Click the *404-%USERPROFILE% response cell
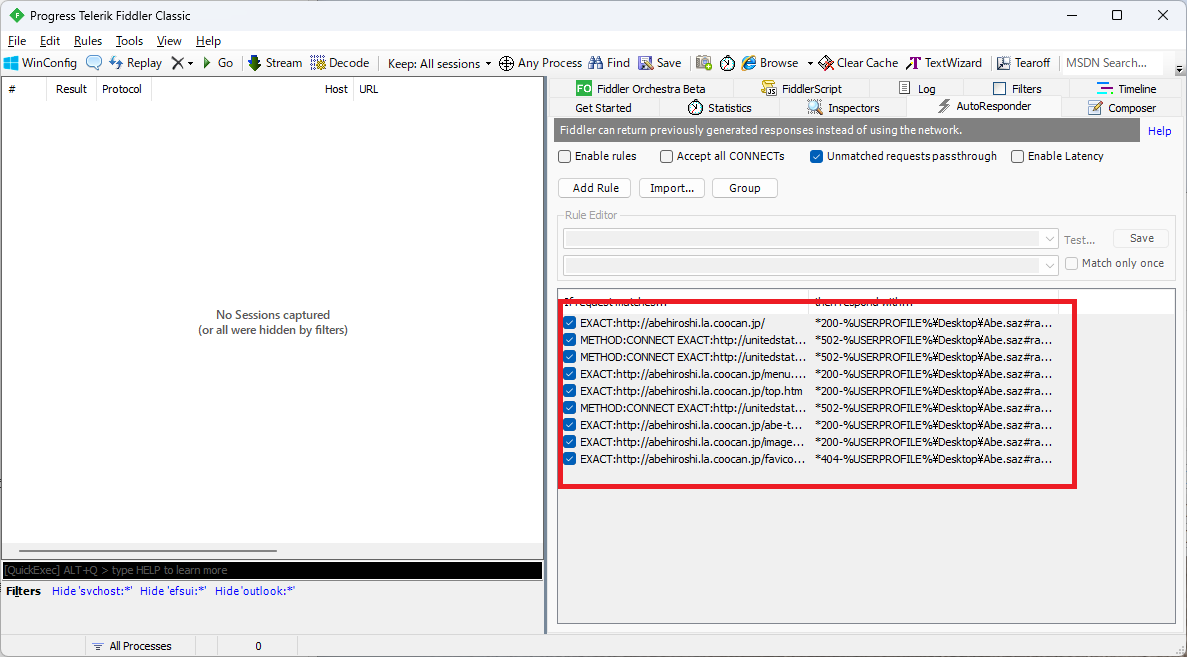The width and height of the screenshot is (1187, 657). (x=933, y=459)
